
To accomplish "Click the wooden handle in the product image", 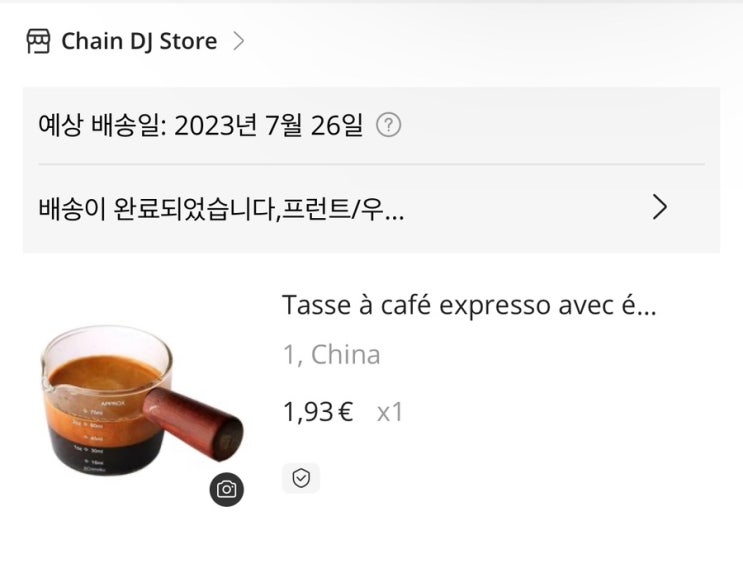I will 193,424.
